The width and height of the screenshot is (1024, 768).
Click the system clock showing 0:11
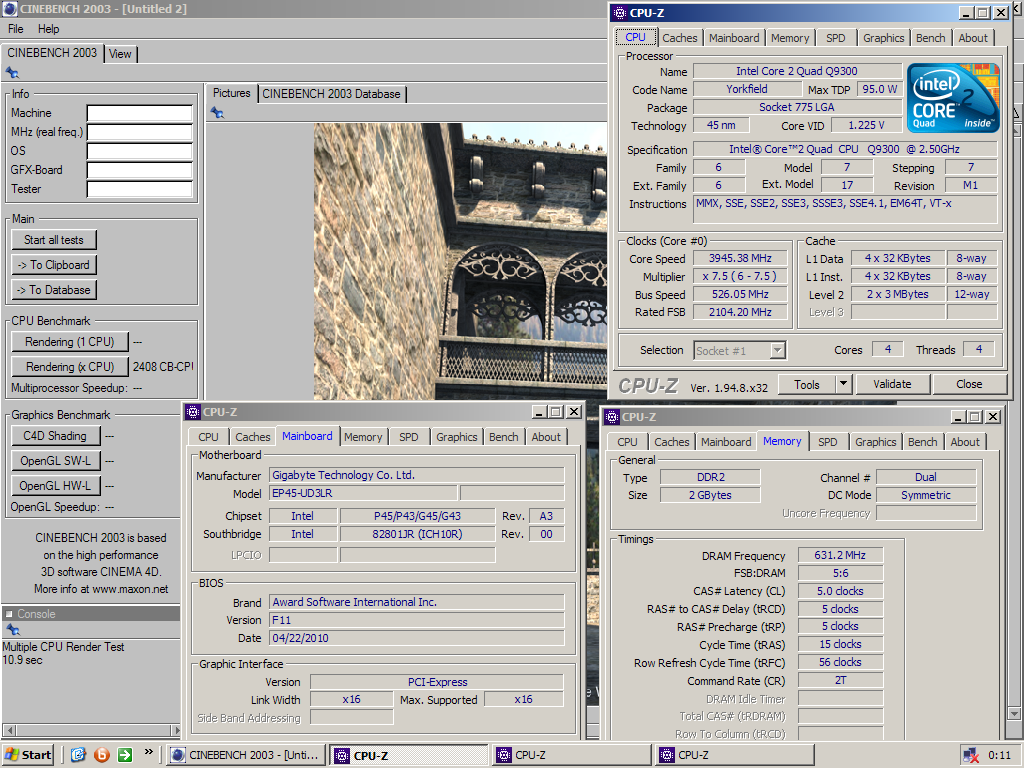999,755
